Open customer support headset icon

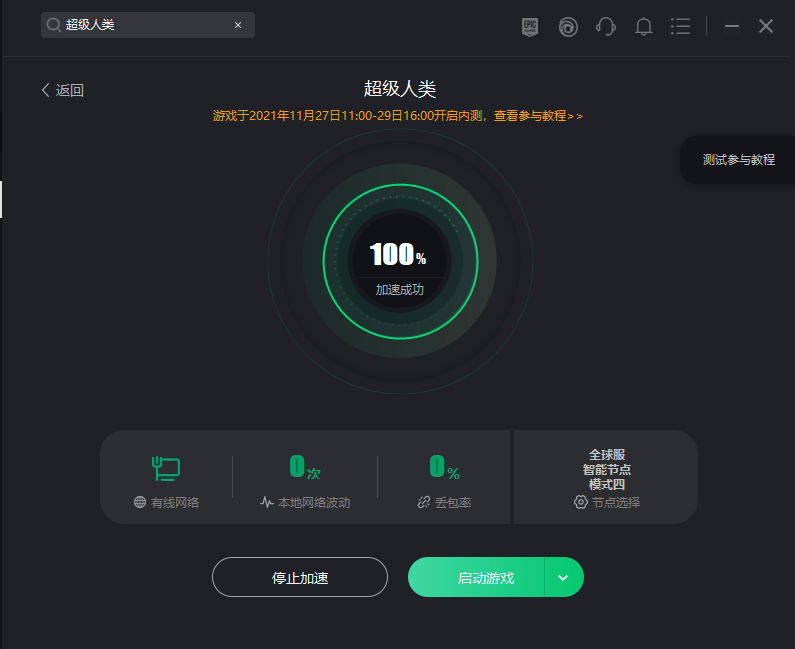606,26
